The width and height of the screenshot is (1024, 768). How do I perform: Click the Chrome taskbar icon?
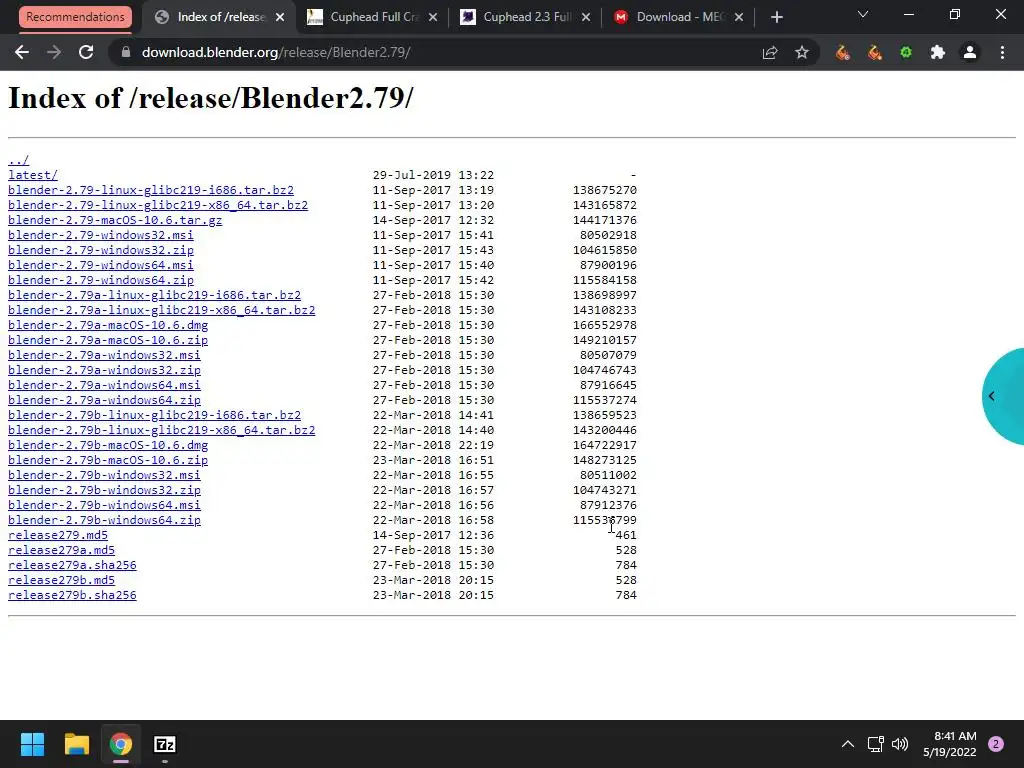[x=120, y=744]
